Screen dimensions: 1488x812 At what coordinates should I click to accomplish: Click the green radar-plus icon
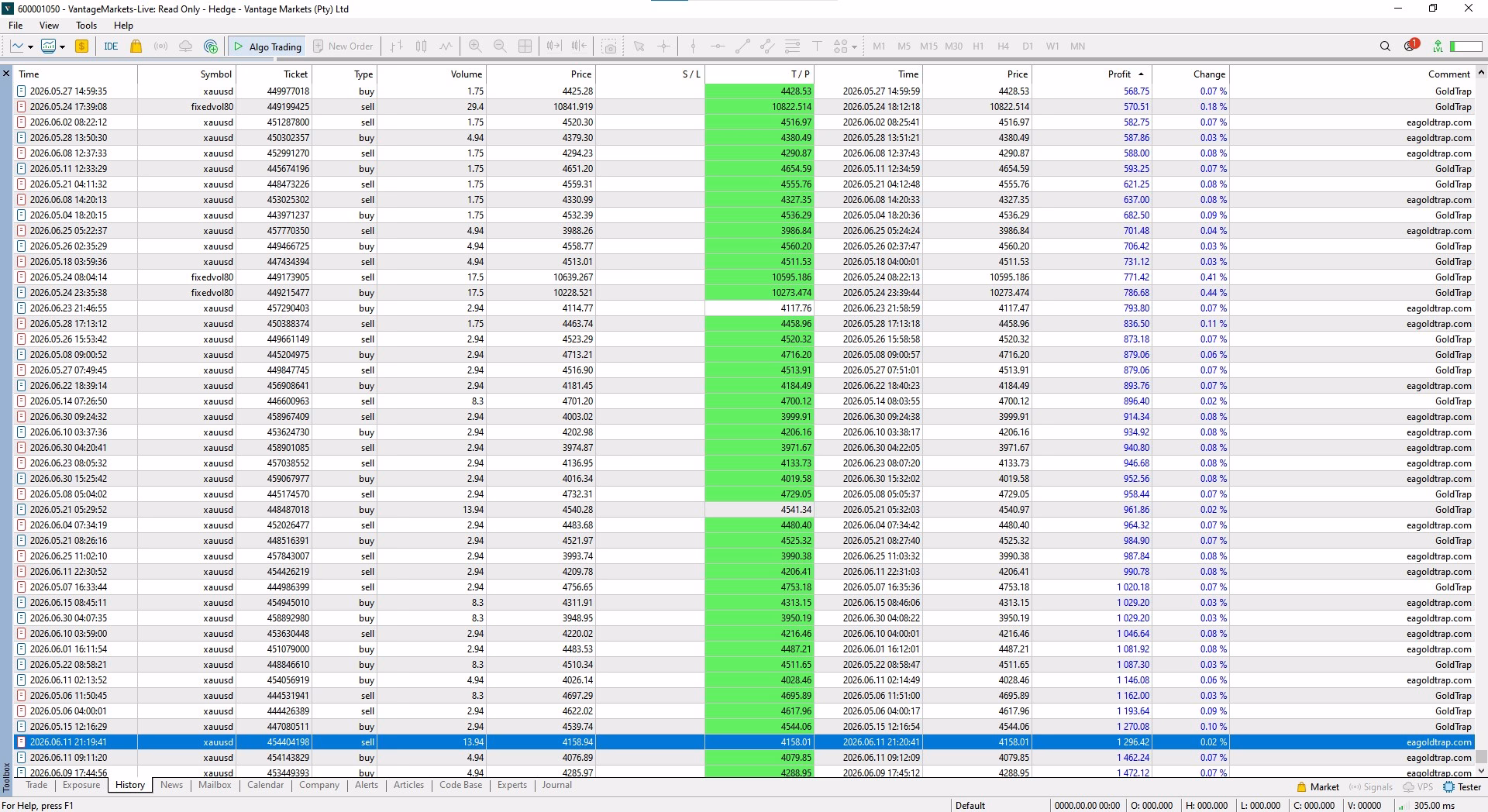tap(210, 46)
